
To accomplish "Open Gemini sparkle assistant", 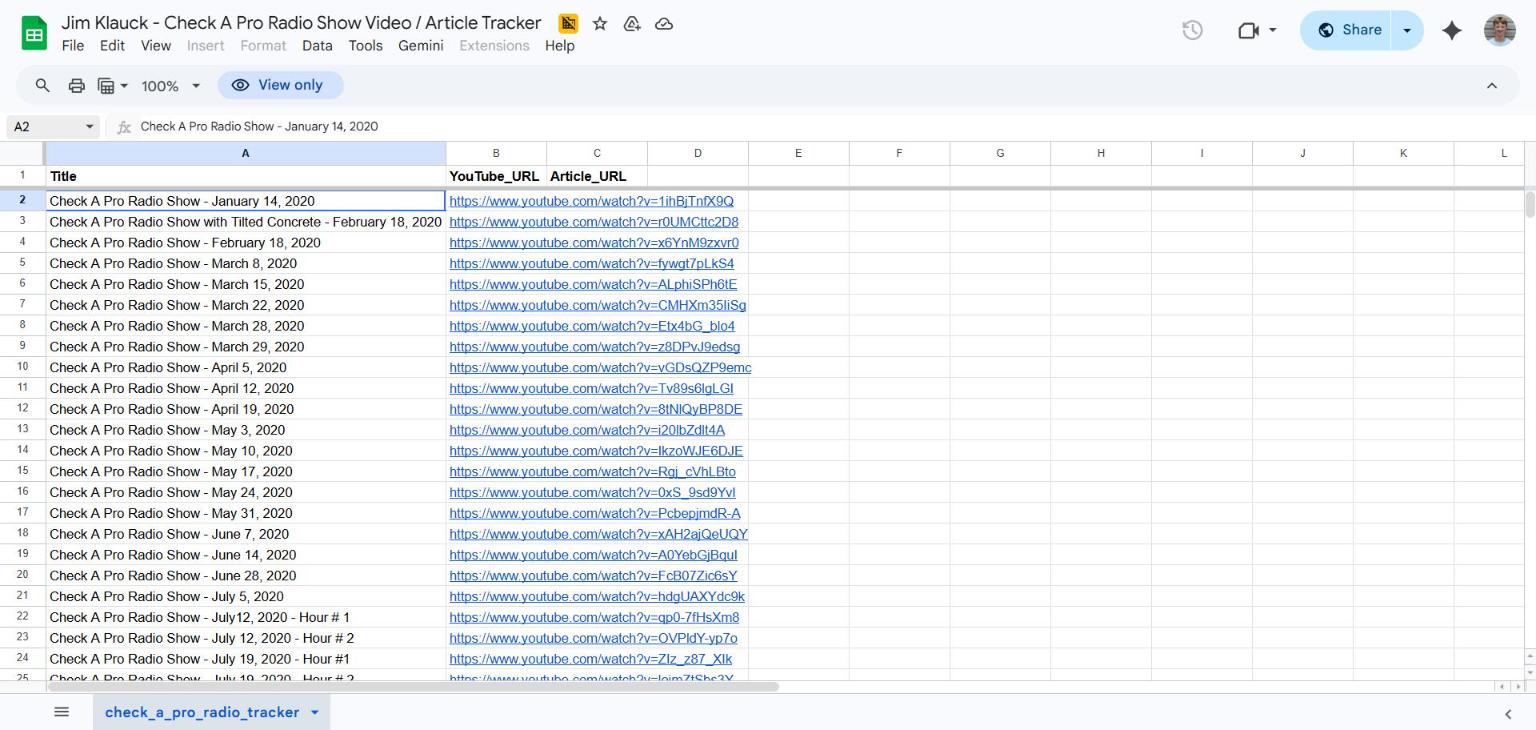I will [1452, 30].
